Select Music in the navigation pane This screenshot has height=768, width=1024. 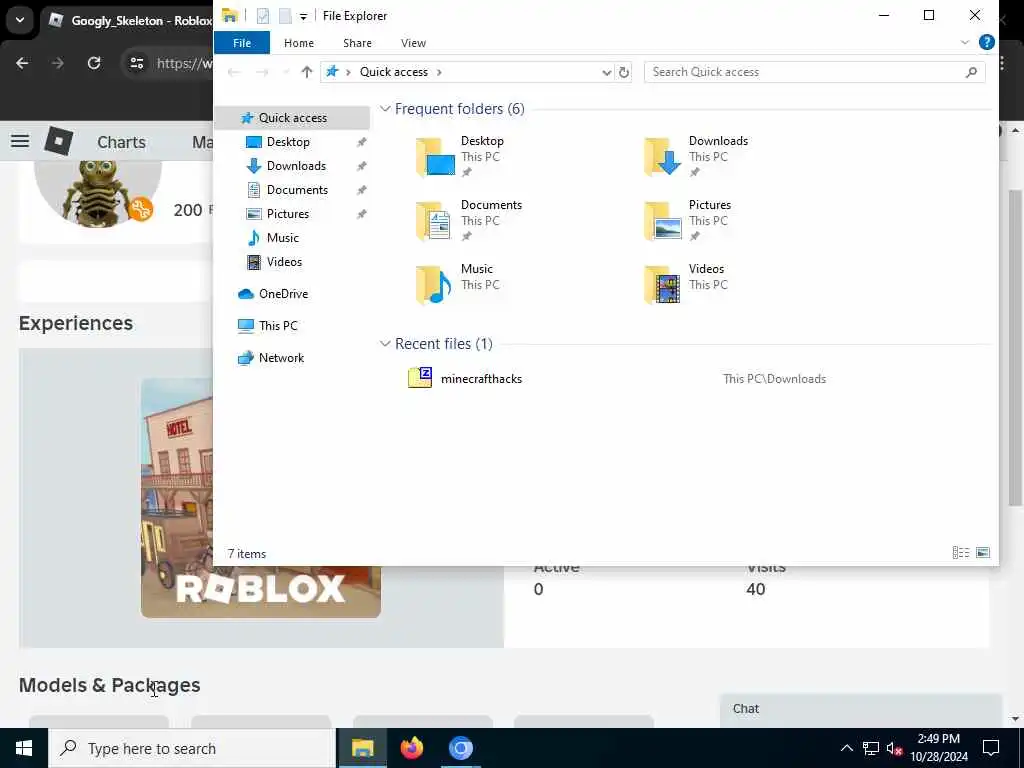(x=282, y=238)
